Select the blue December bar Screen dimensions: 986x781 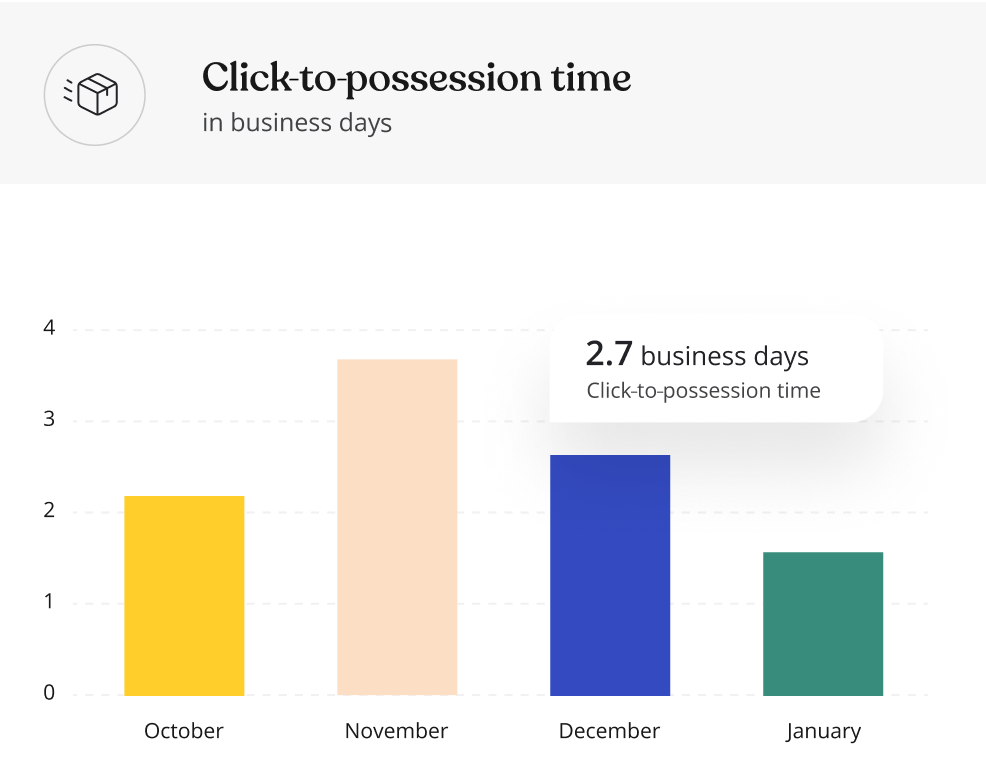click(x=610, y=575)
